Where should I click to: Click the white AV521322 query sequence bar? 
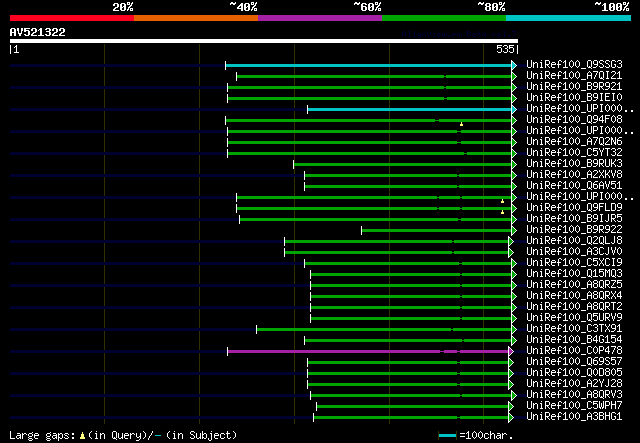(264, 41)
